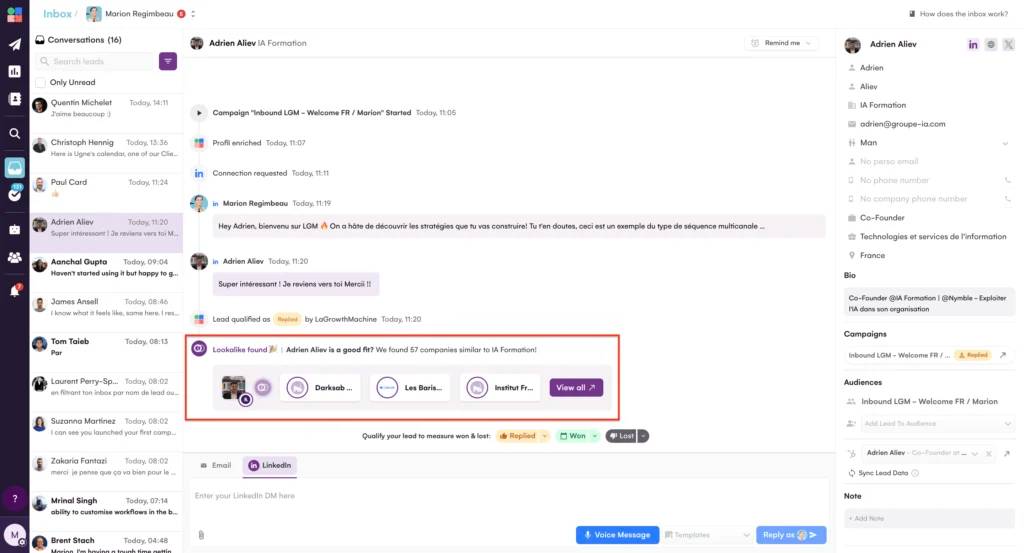Open Adrien Aliev's LinkedIn profile icon
The height and width of the screenshot is (553, 1024).
(973, 45)
